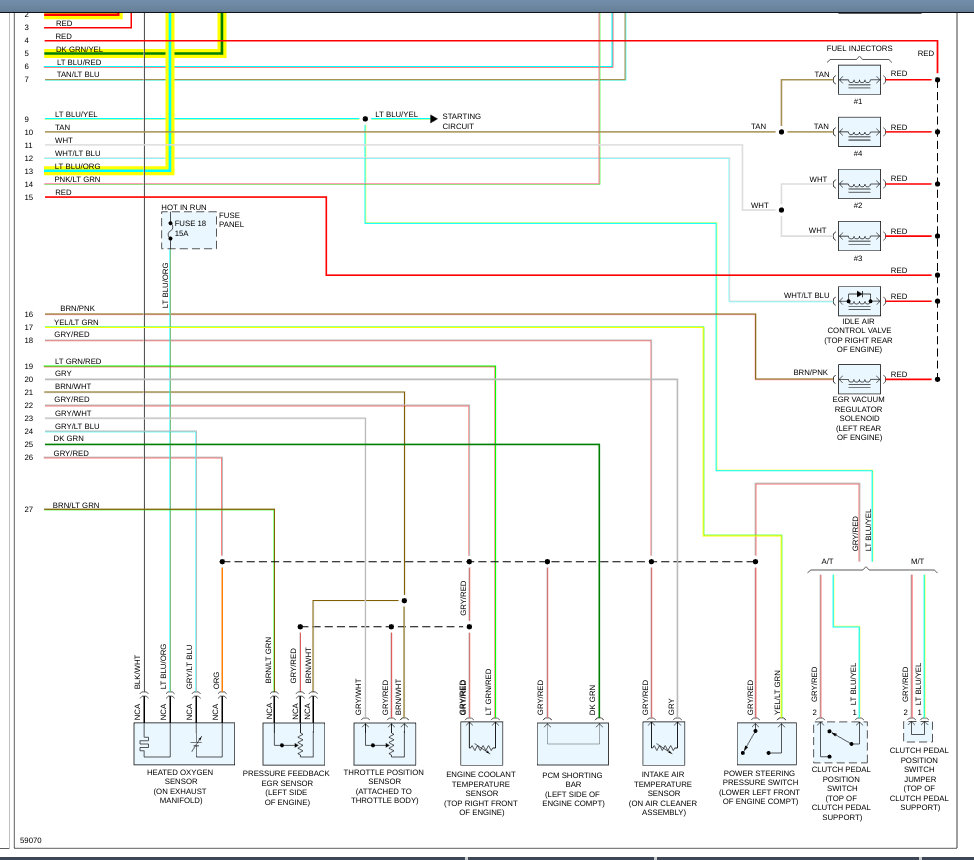
Task: Click fuel injector #4 coil symbol
Action: 859,131
